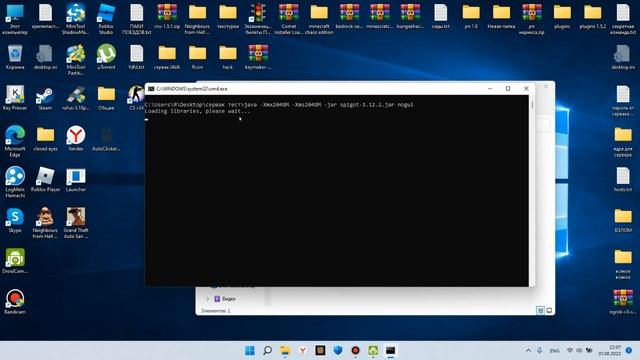The image size is (640, 360).
Task: Click the ENG language indicator
Action: click(554, 351)
